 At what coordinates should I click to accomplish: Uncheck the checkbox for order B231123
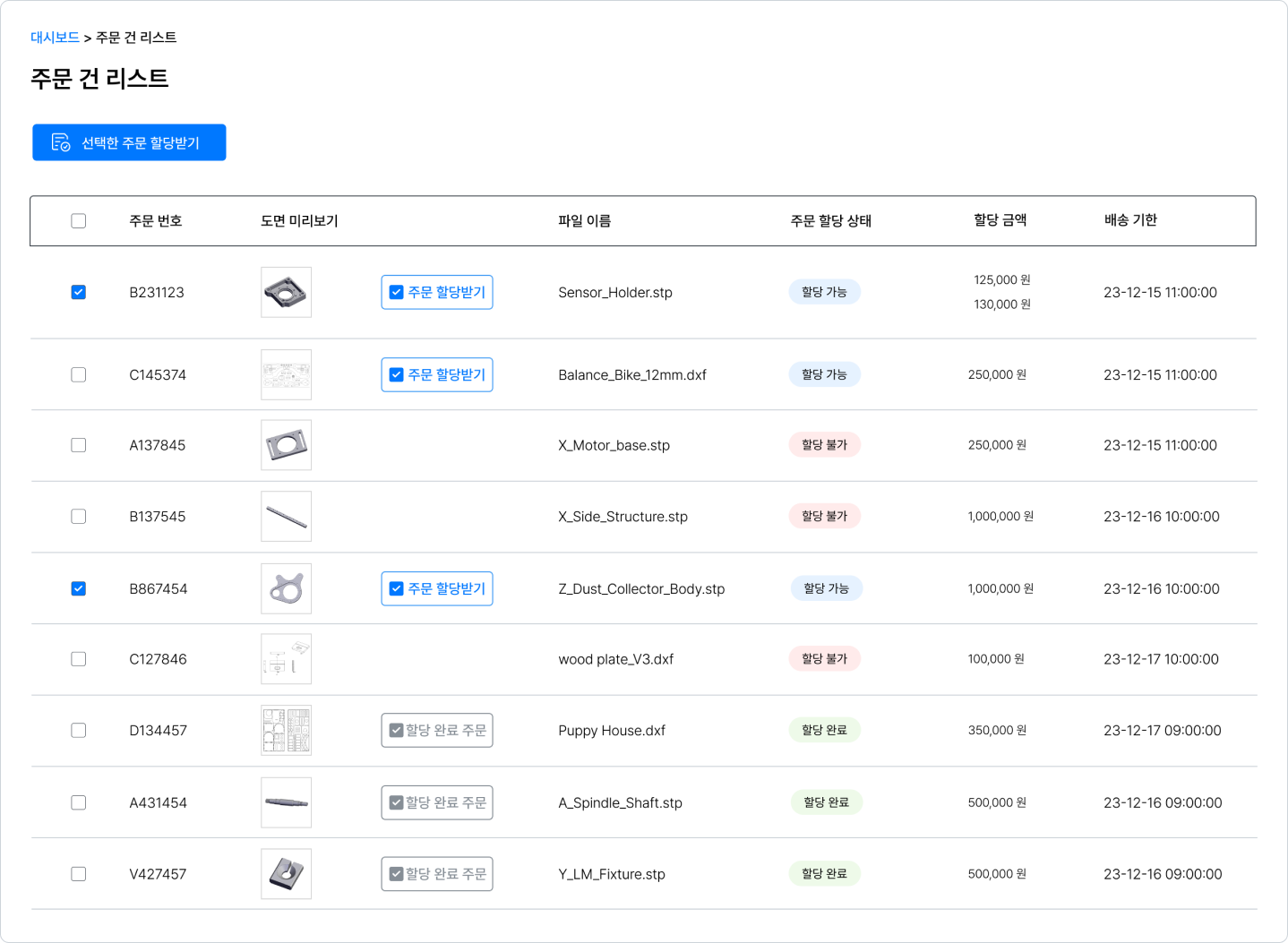point(79,292)
